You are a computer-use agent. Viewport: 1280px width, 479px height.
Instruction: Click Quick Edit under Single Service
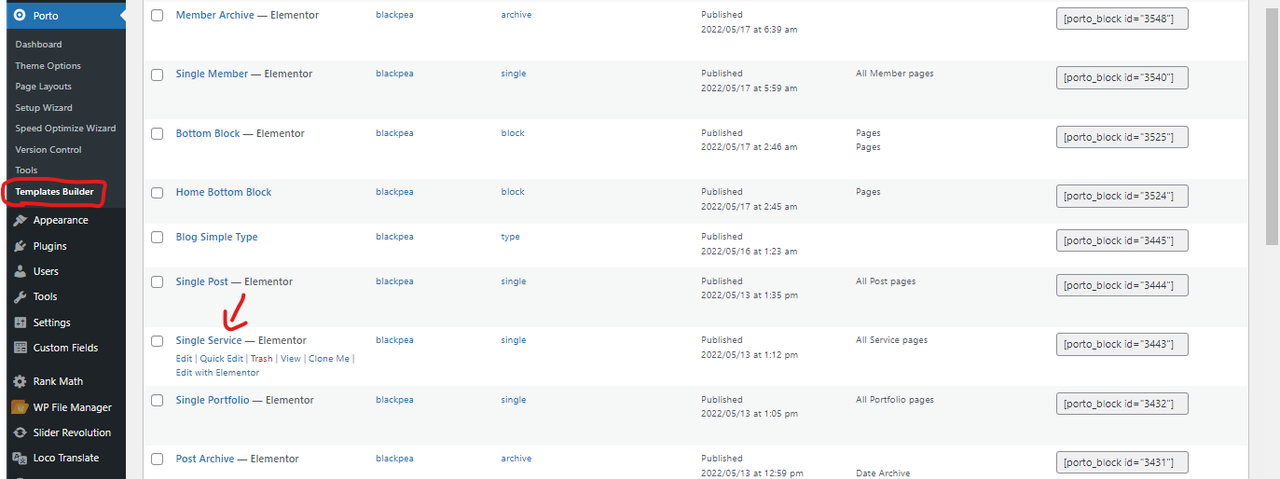click(x=221, y=359)
